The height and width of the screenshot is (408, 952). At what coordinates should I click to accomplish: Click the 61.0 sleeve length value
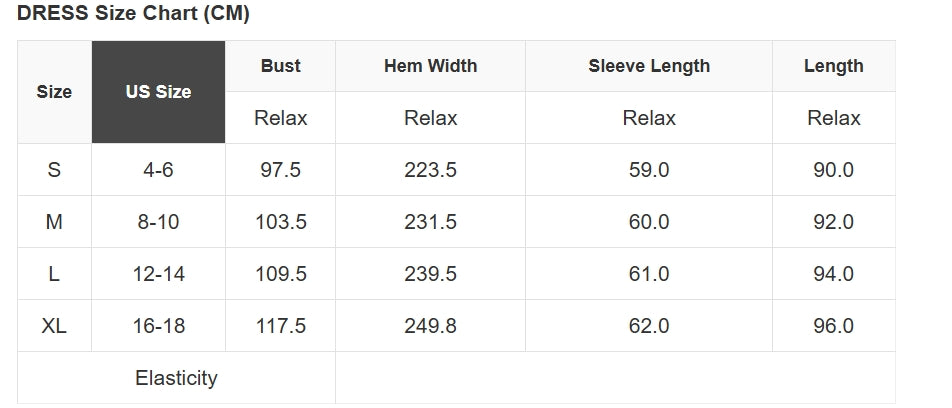[649, 274]
